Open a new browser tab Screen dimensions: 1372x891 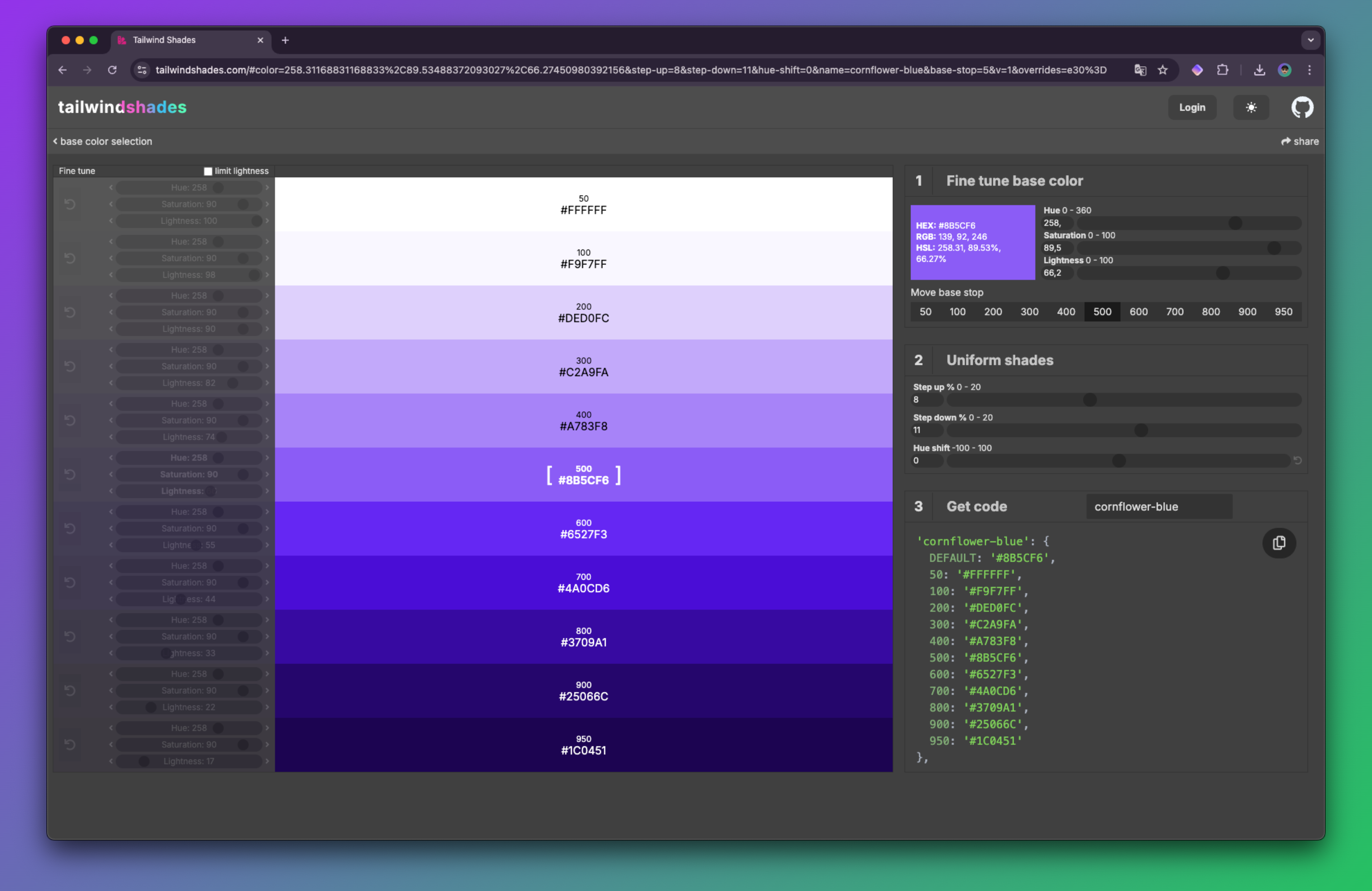pos(285,40)
